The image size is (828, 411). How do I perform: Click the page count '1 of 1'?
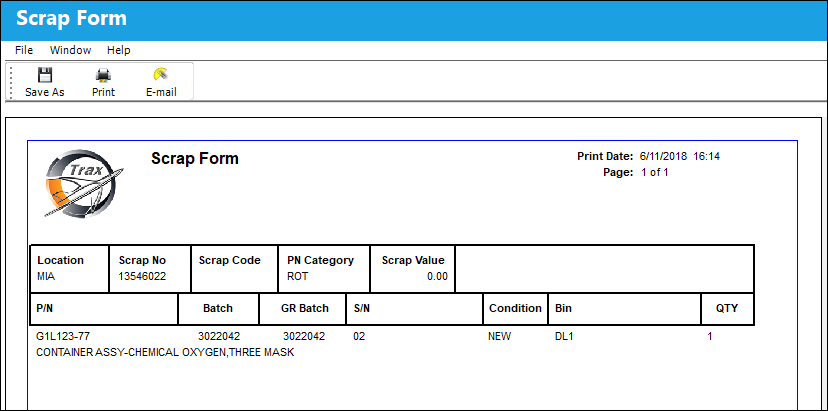pyautogui.click(x=655, y=172)
